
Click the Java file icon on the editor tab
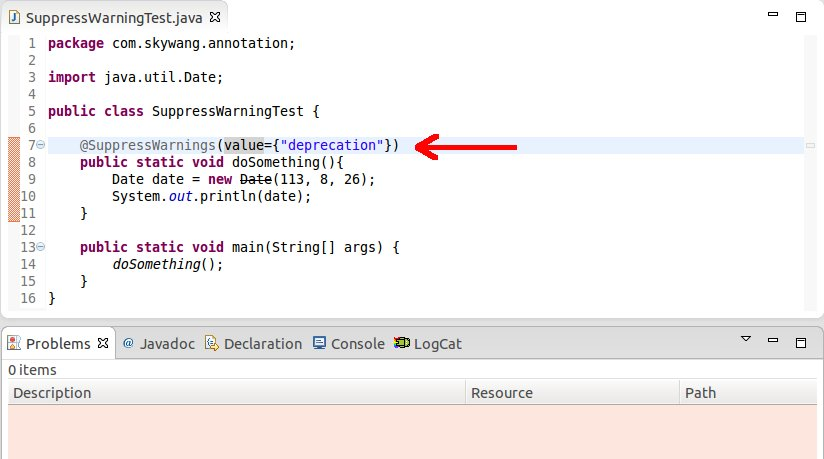[x=14, y=17]
